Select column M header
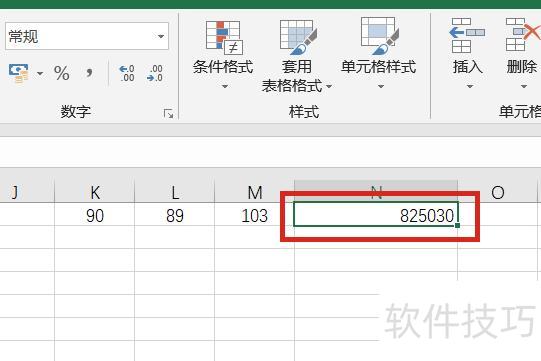 [x=255, y=192]
